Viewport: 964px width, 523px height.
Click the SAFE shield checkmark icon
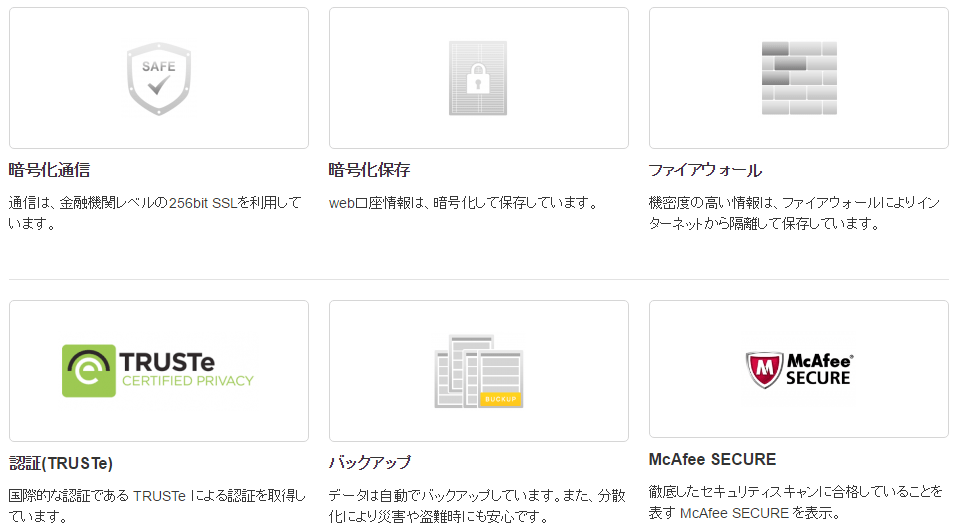pyautogui.click(x=158, y=79)
